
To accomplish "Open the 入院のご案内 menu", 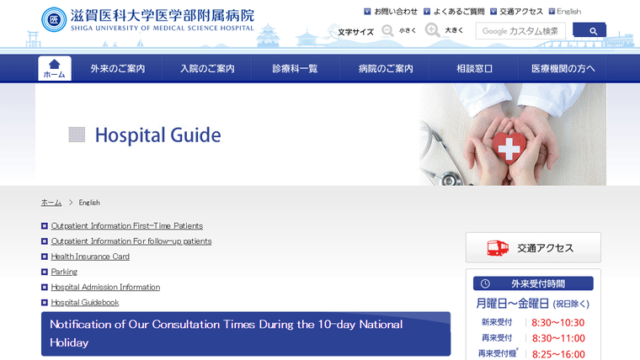I will point(207,69).
